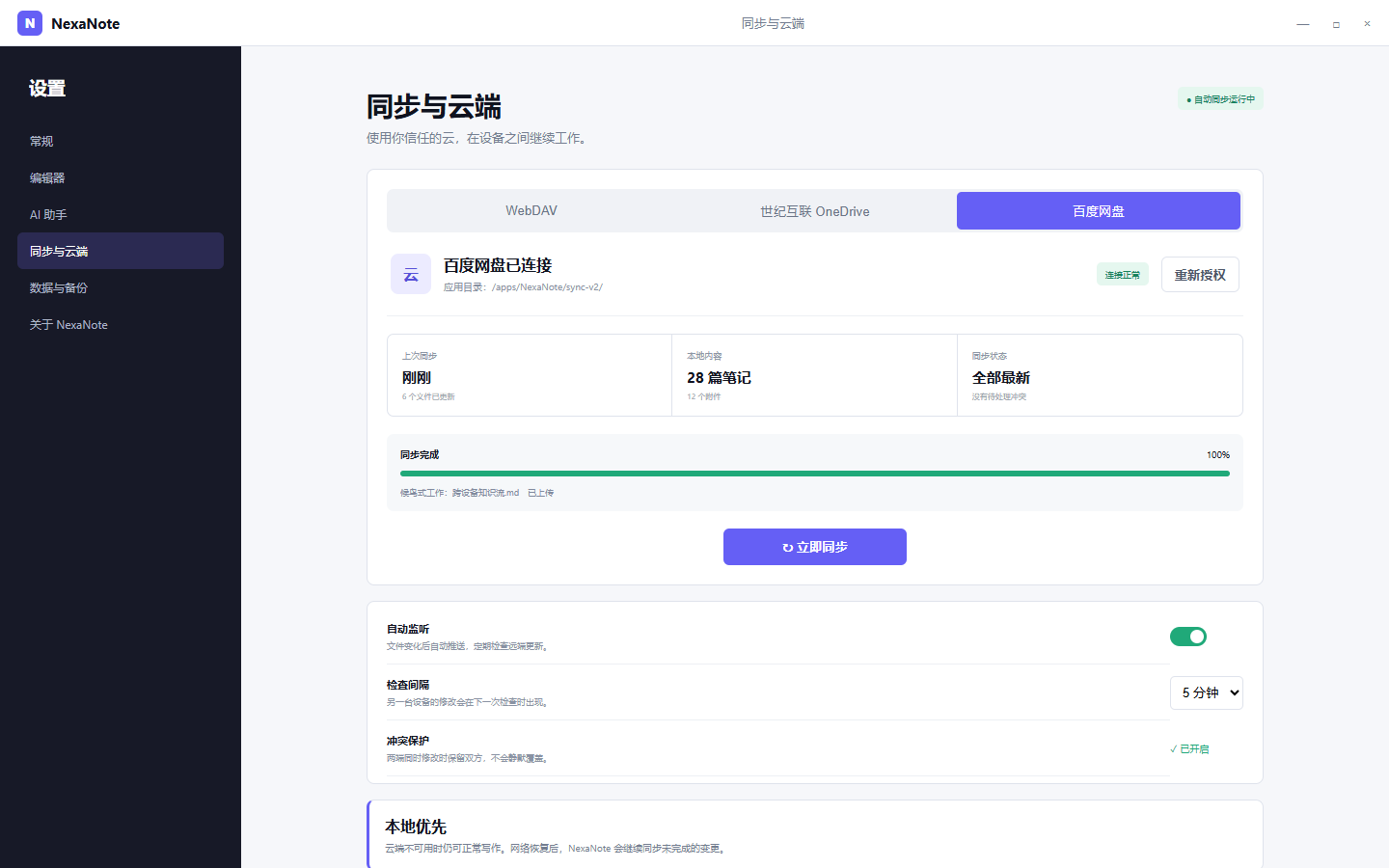Open AI 助手 settings in the sidebar
The height and width of the screenshot is (868, 1389).
point(121,214)
